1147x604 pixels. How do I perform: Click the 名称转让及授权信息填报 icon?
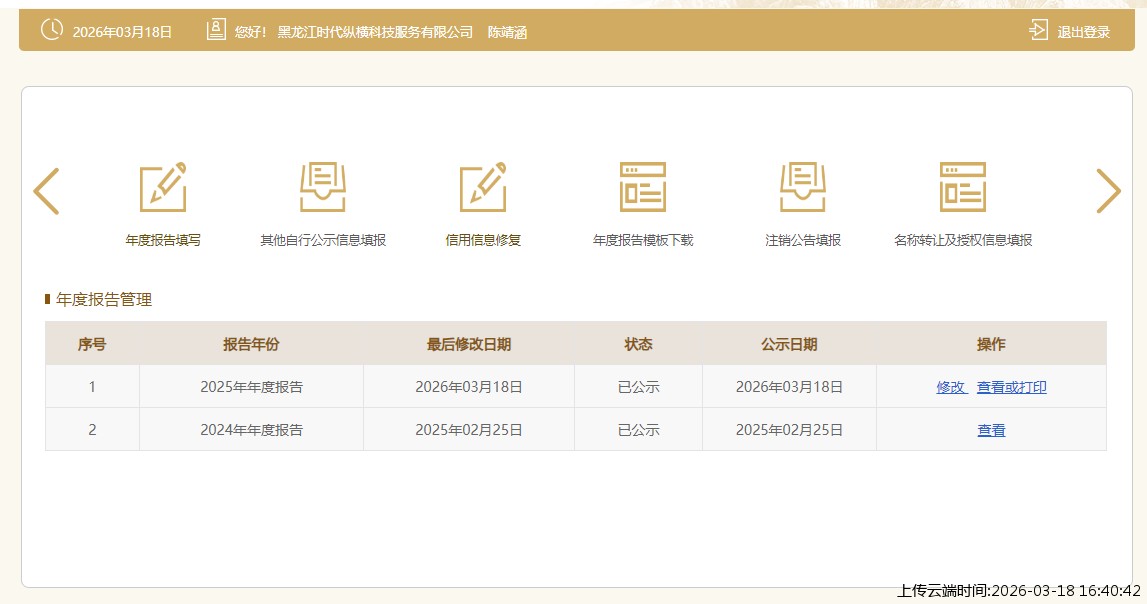(963, 187)
